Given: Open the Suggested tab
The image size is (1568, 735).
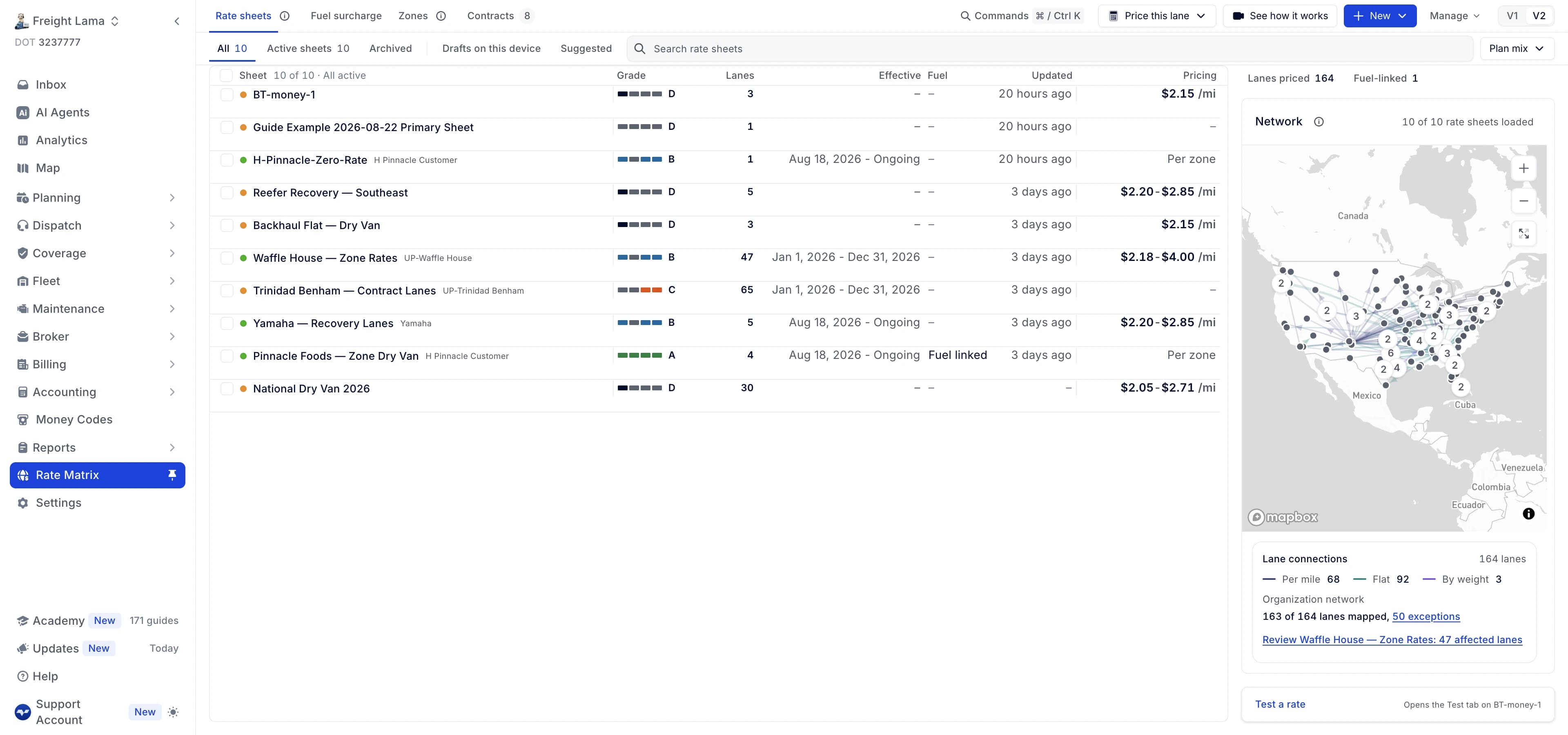Looking at the screenshot, I should tap(586, 49).
